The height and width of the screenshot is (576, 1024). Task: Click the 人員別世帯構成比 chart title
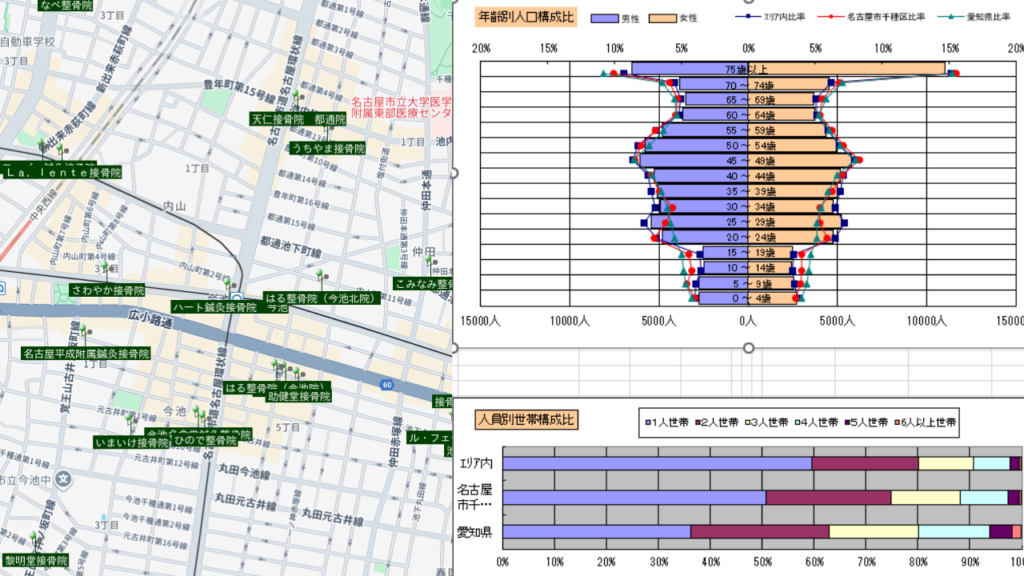pos(523,420)
